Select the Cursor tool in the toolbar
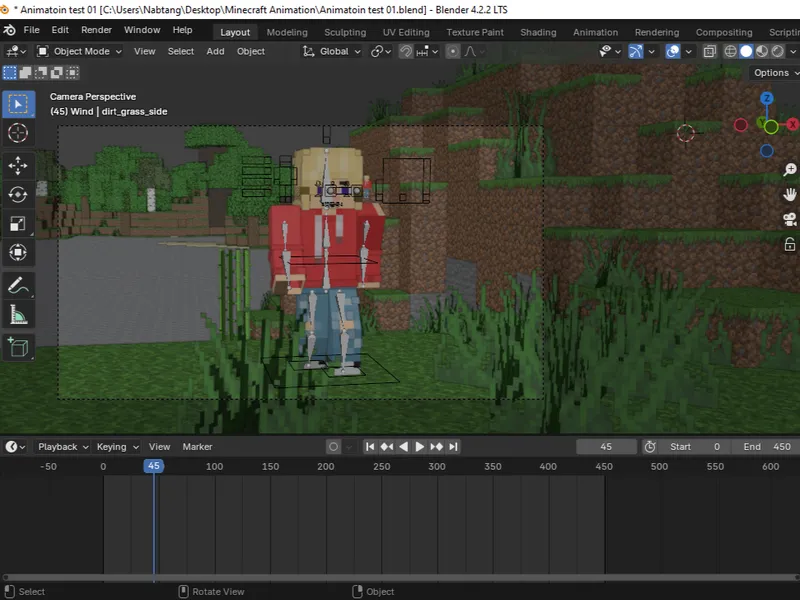The height and width of the screenshot is (600, 800). 18,133
